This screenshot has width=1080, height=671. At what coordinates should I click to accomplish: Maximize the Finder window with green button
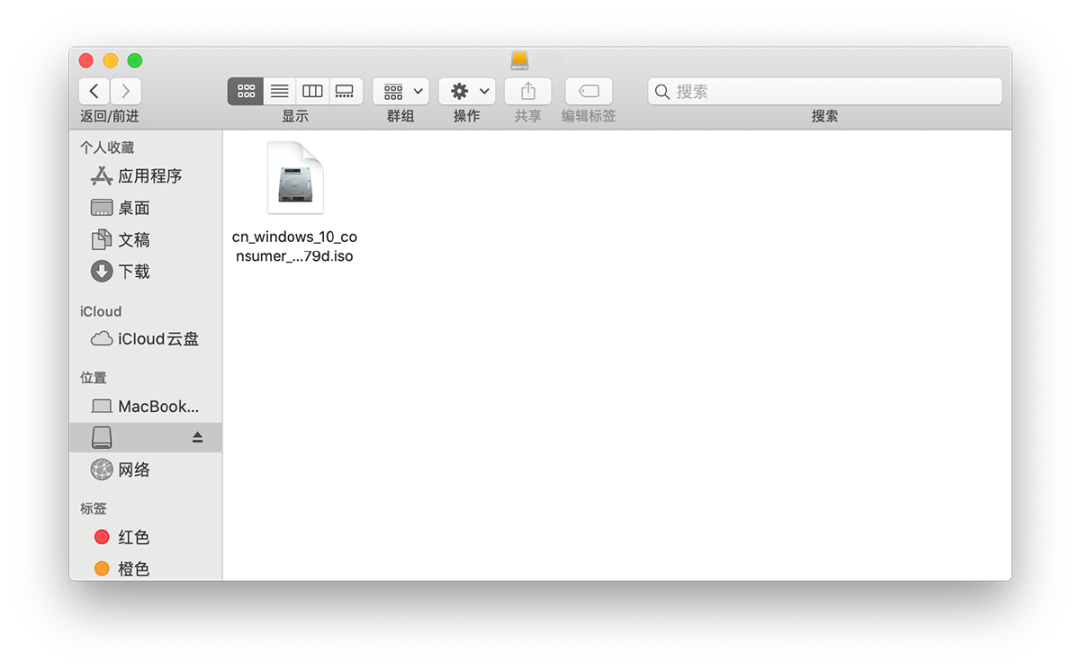(135, 61)
